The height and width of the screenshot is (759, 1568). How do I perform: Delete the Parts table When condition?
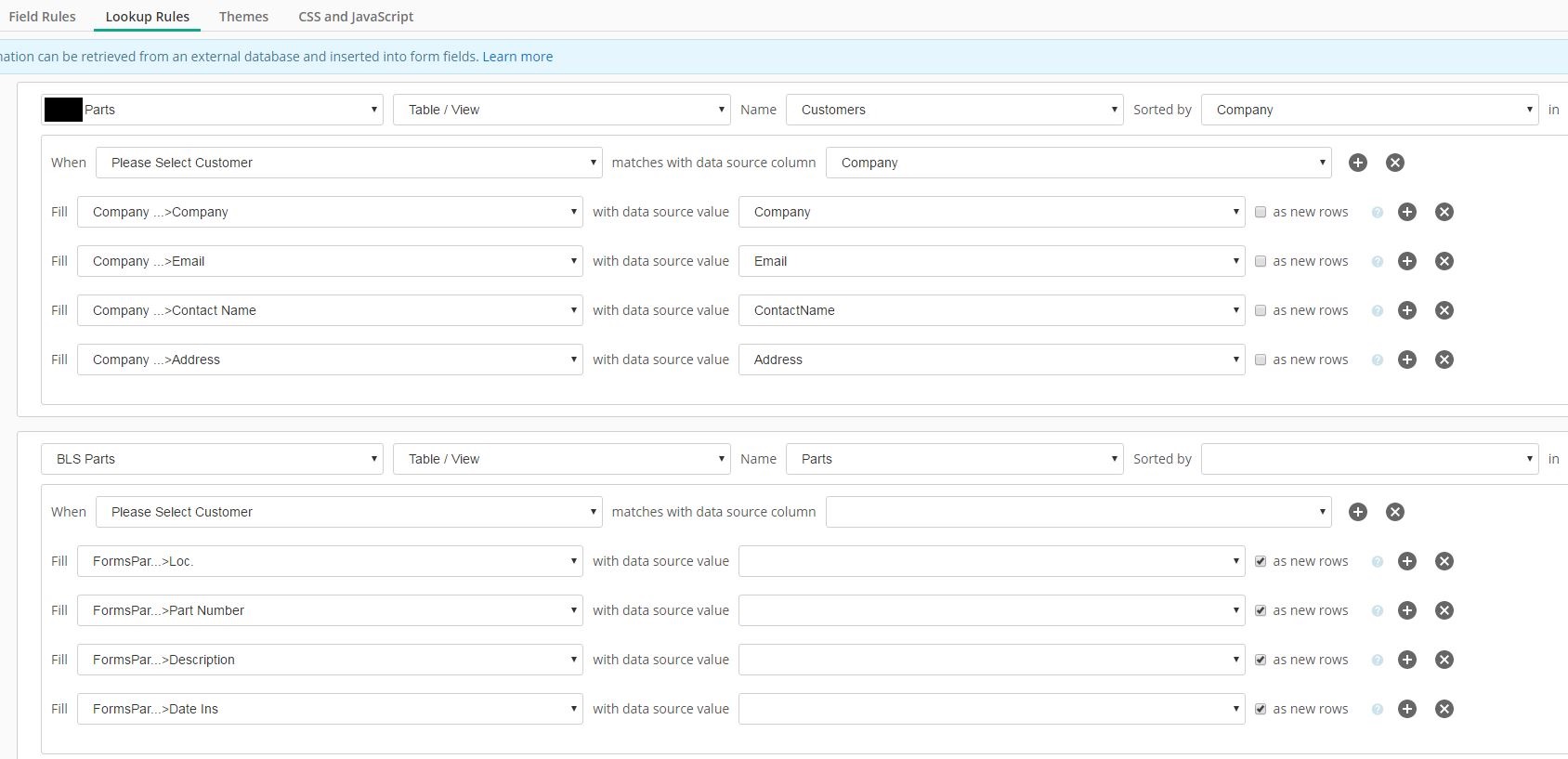tap(1394, 512)
